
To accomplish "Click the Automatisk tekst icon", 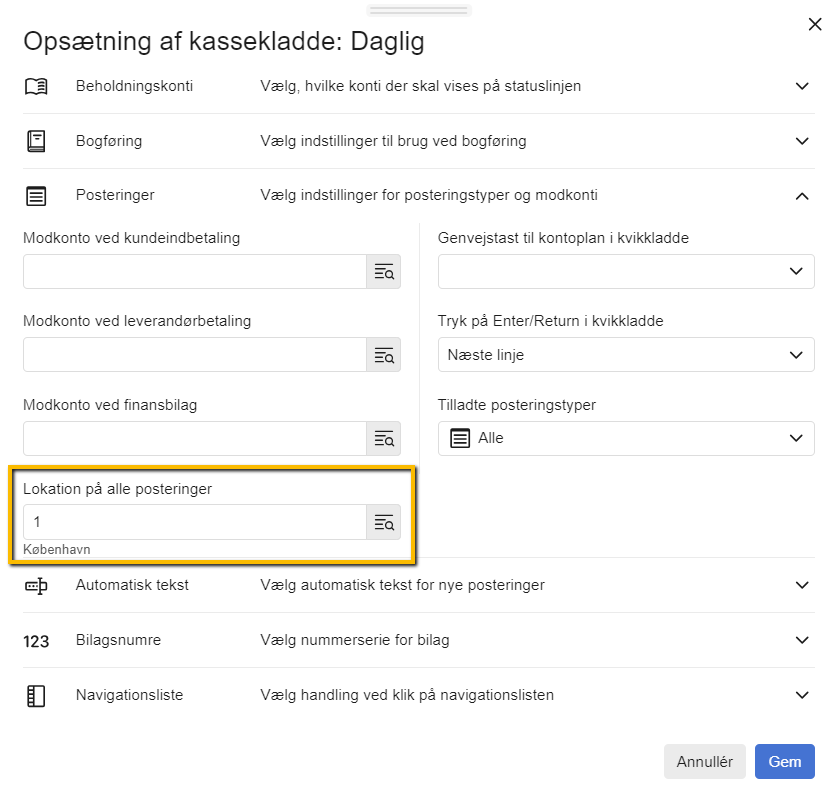I will coord(36,585).
